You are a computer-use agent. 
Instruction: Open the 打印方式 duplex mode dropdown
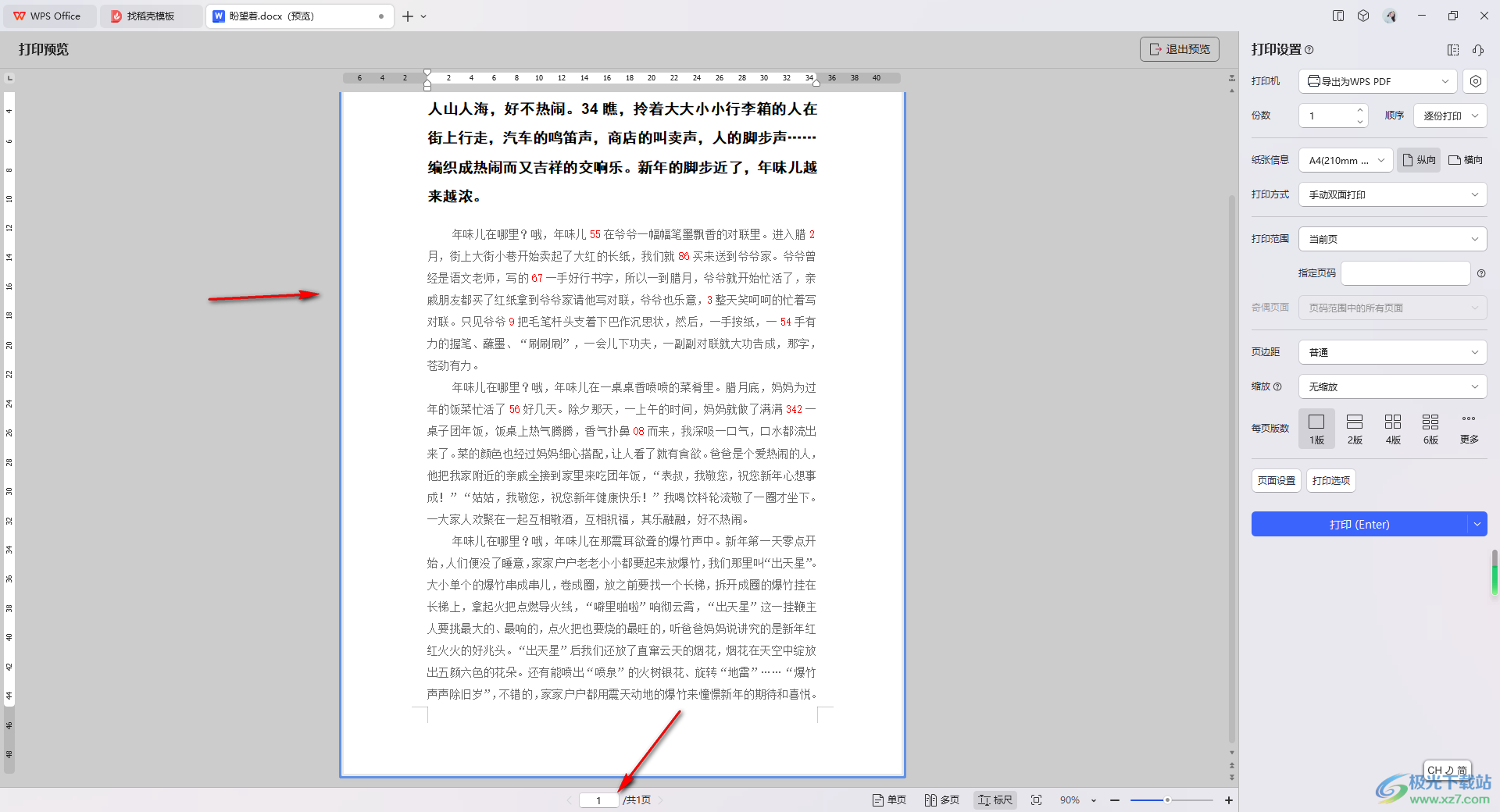point(1393,194)
